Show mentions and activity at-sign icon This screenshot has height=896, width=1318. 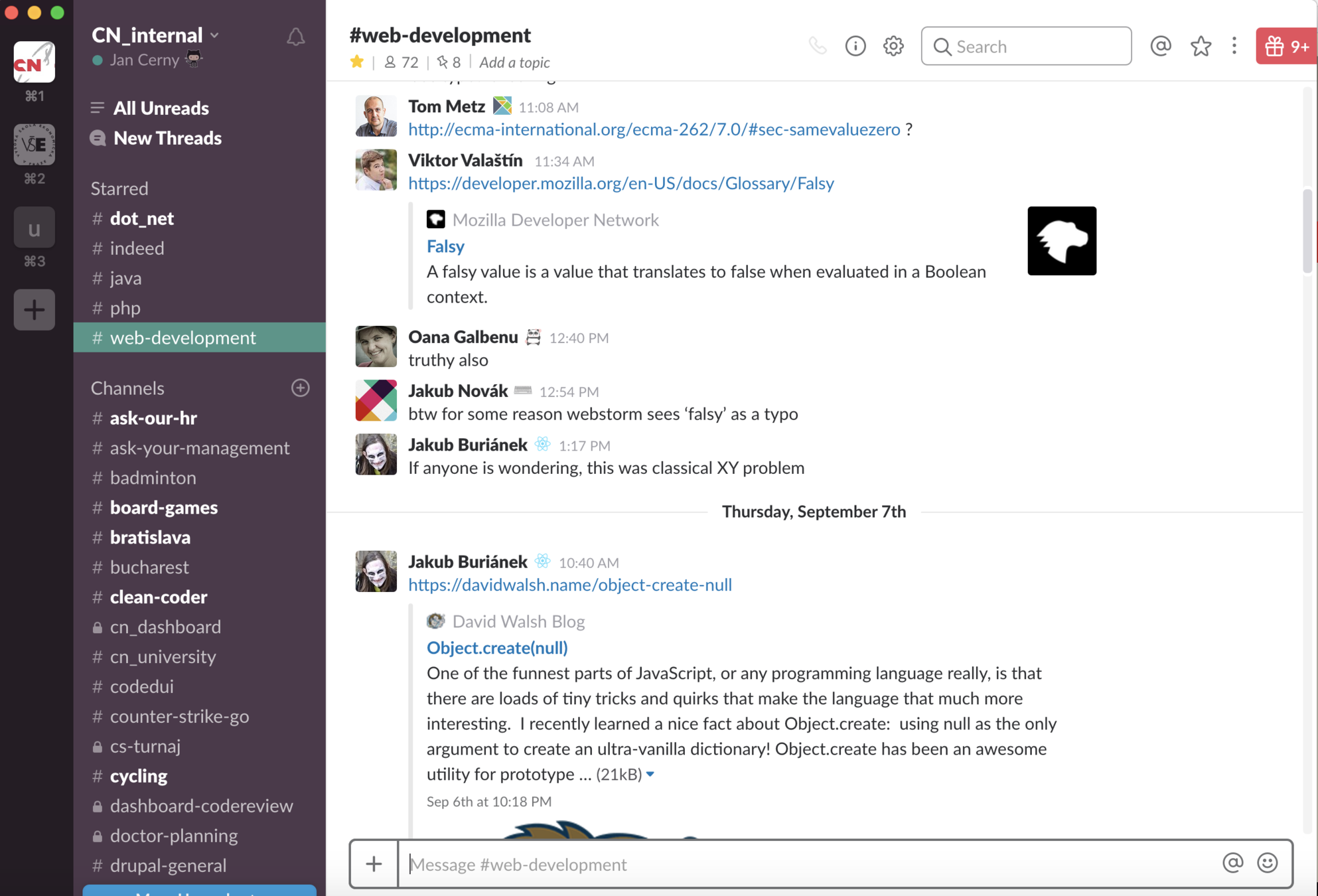(1160, 46)
